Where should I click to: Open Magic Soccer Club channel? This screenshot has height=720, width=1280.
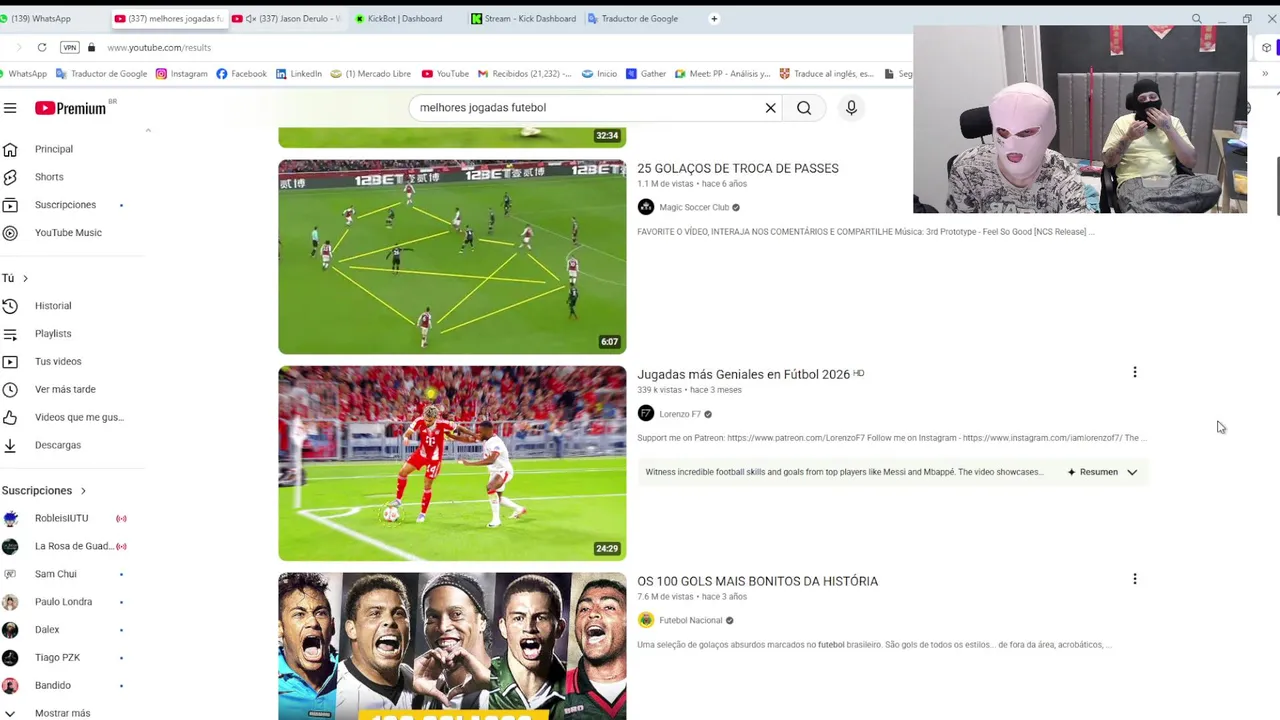693,208
